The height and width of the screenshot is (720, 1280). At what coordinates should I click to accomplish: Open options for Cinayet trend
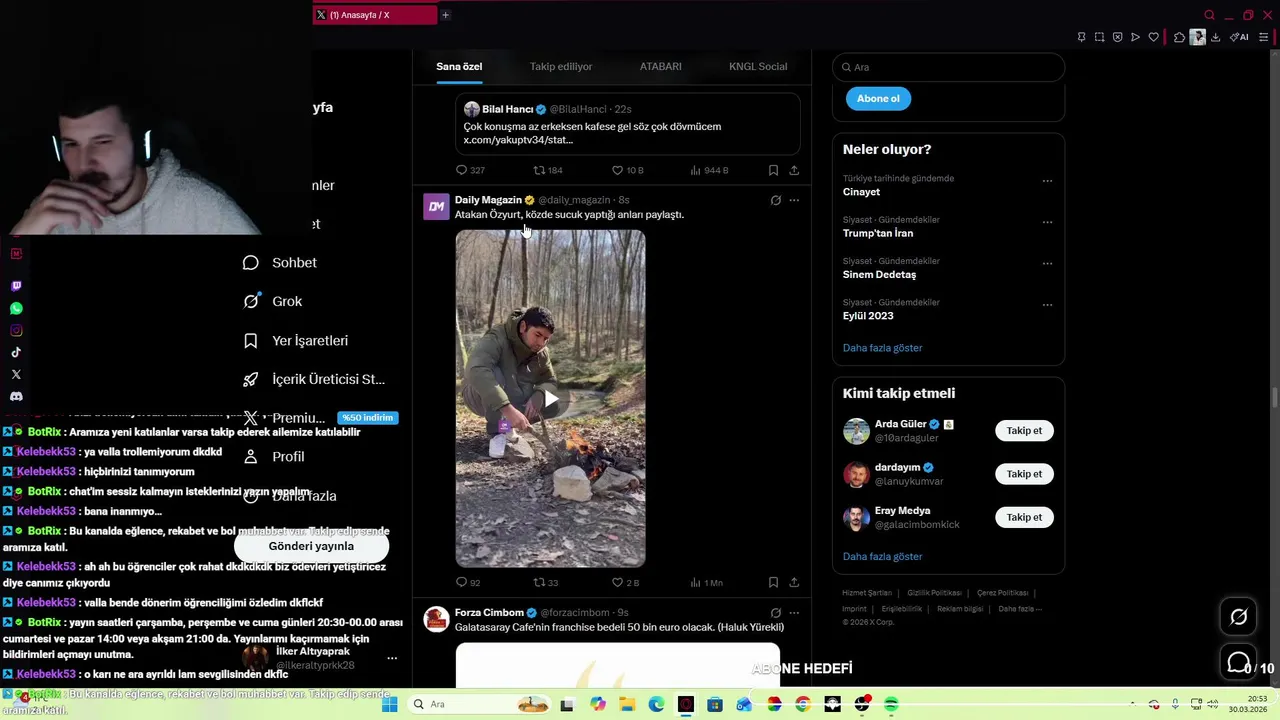tap(1047, 181)
